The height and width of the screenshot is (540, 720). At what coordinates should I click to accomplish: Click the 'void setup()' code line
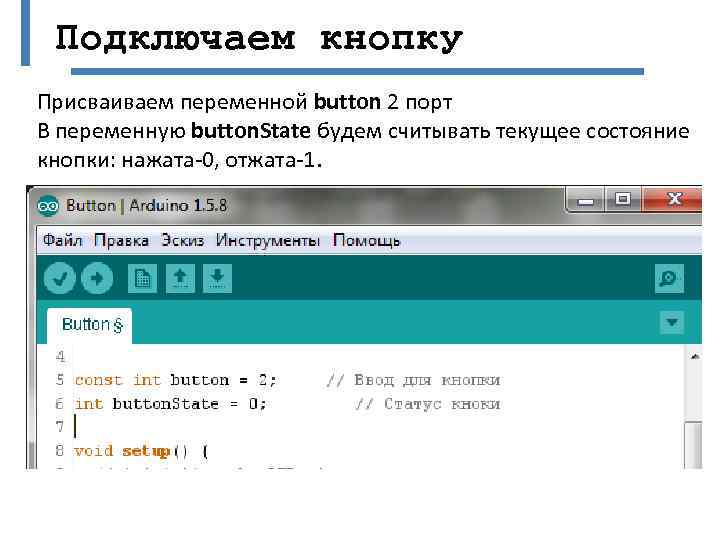pyautogui.click(x=141, y=451)
